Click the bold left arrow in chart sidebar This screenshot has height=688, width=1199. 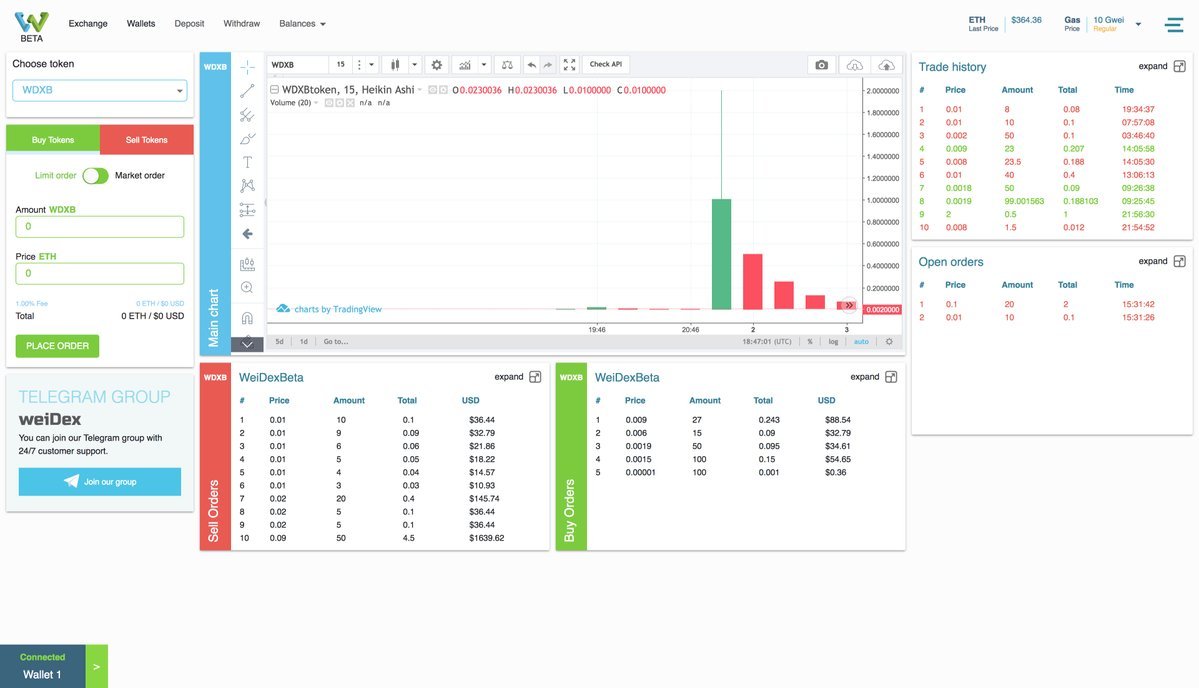247,234
